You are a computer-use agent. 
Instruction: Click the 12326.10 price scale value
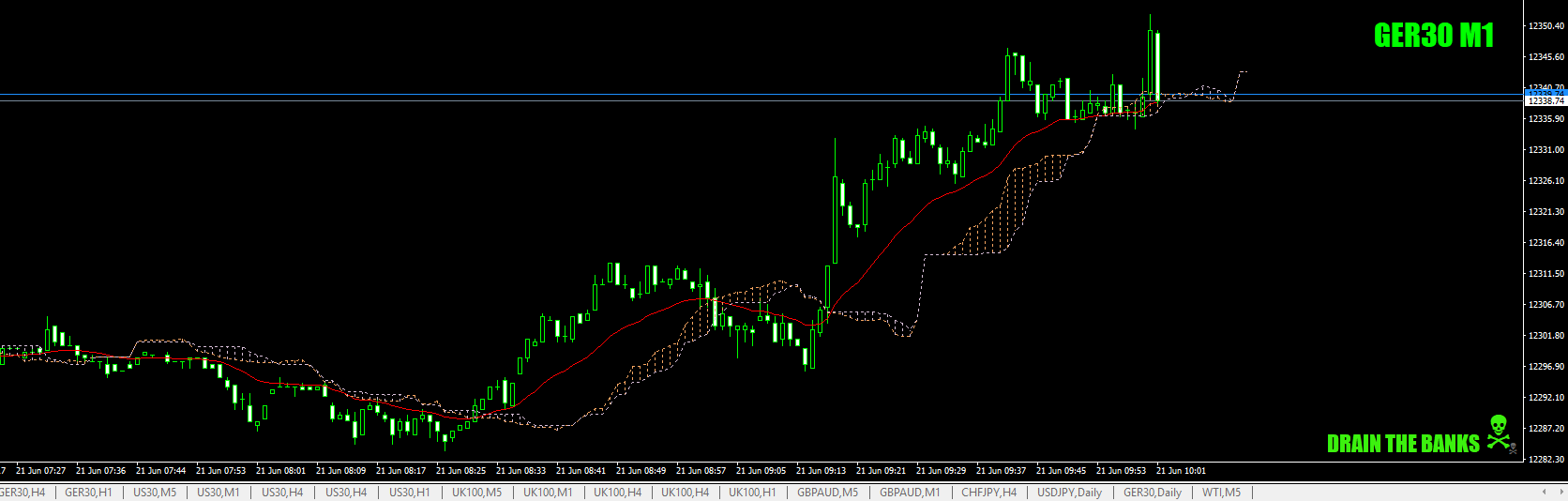point(1546,181)
